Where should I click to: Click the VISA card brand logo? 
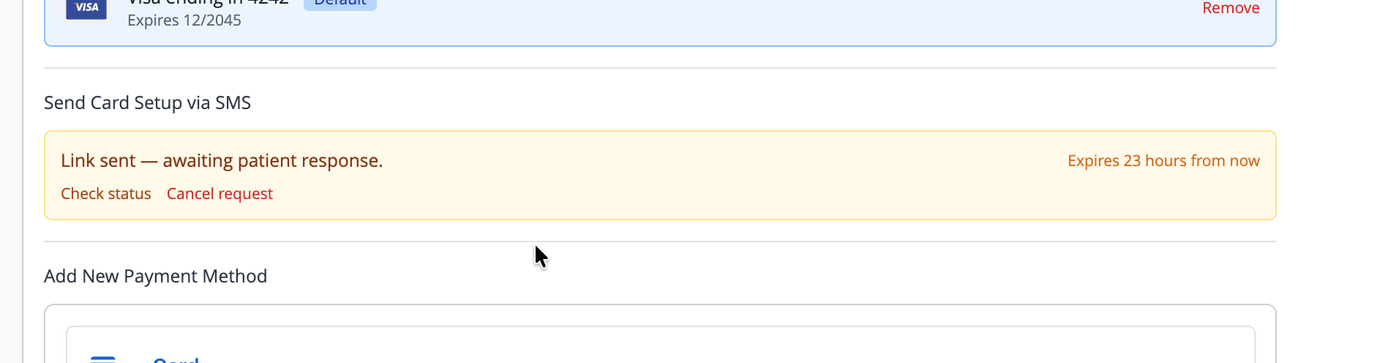click(86, 8)
